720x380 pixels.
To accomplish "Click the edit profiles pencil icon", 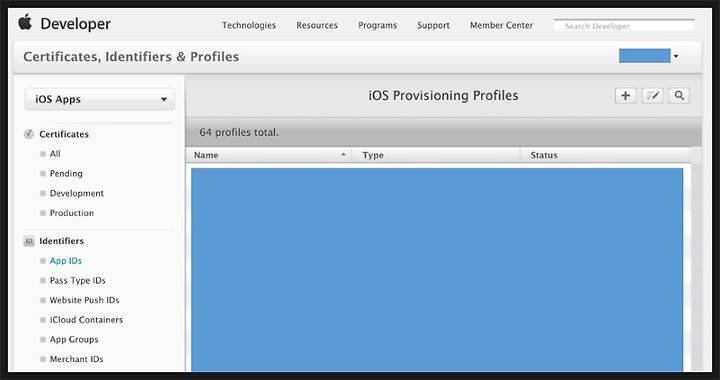I will 652,95.
